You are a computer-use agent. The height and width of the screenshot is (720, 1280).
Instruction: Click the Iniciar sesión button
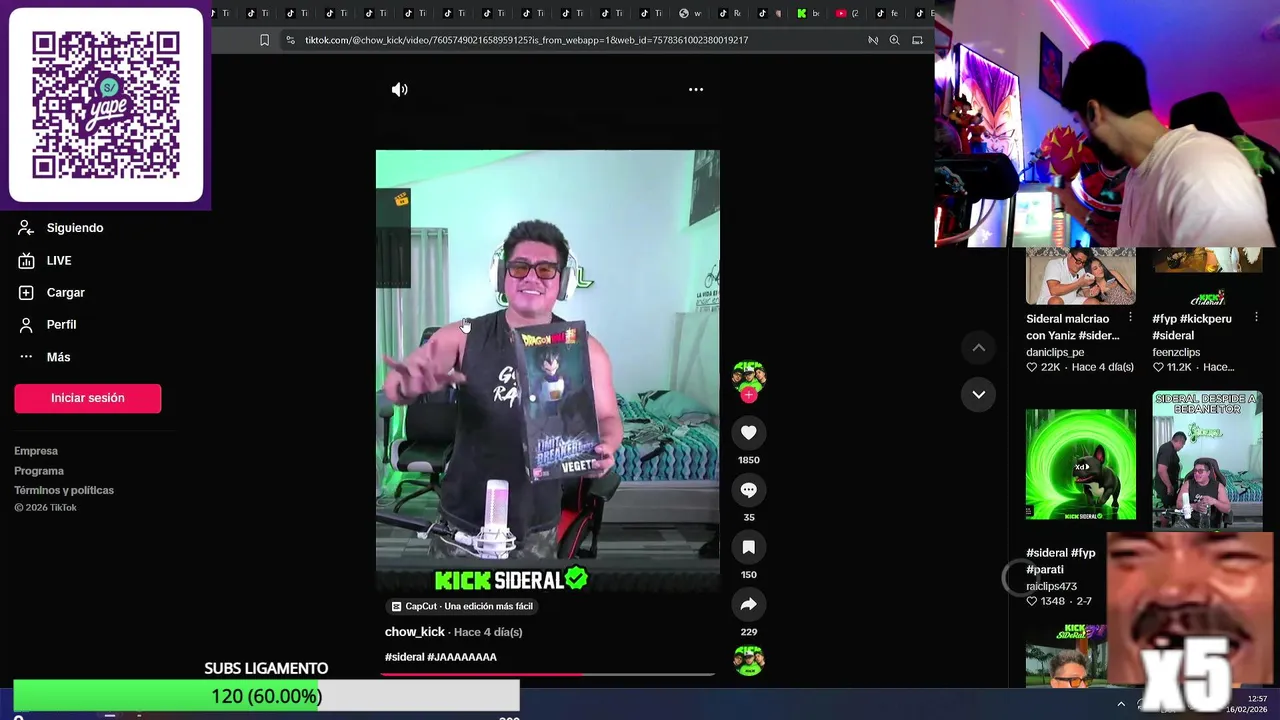click(88, 398)
